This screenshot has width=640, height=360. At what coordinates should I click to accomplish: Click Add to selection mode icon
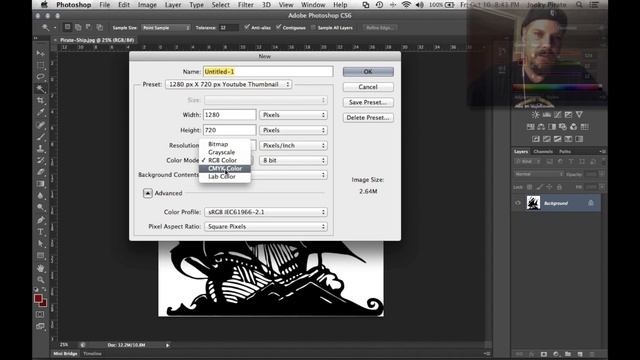coord(78,27)
